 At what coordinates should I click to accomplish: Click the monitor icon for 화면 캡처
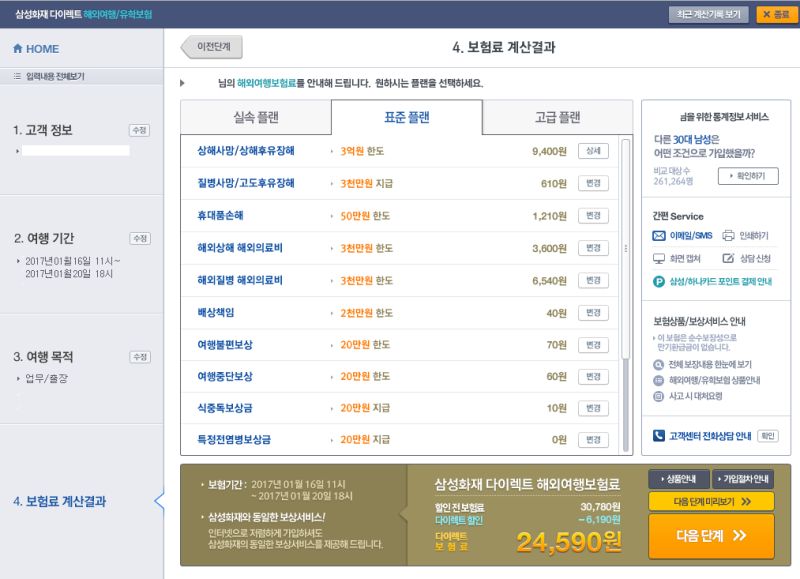coord(659,259)
